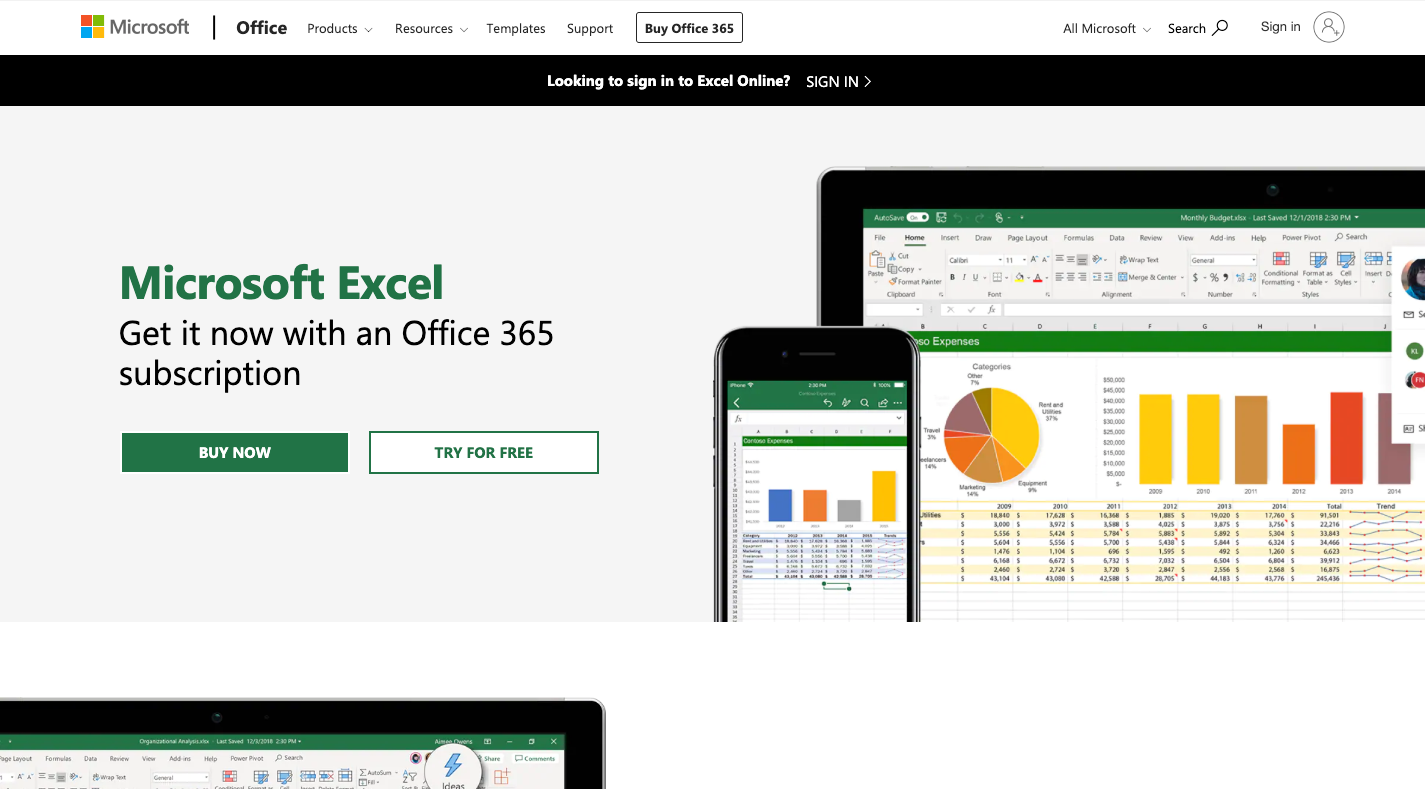Viewport: 1425px width, 789px height.
Task: Tap the search magnifier in the phone Excel app
Action: click(865, 403)
